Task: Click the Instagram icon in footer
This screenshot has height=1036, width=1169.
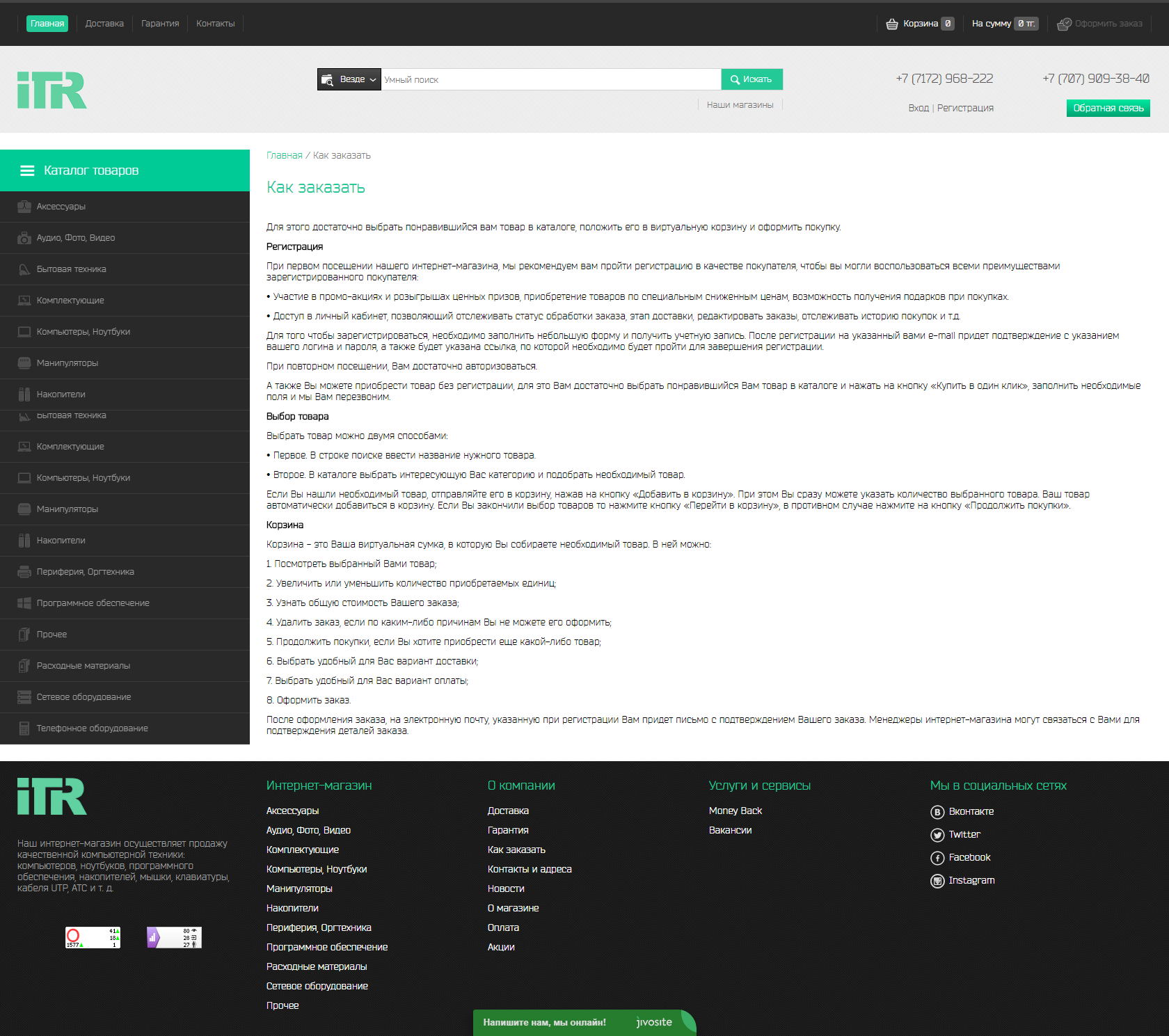Action: [x=937, y=881]
